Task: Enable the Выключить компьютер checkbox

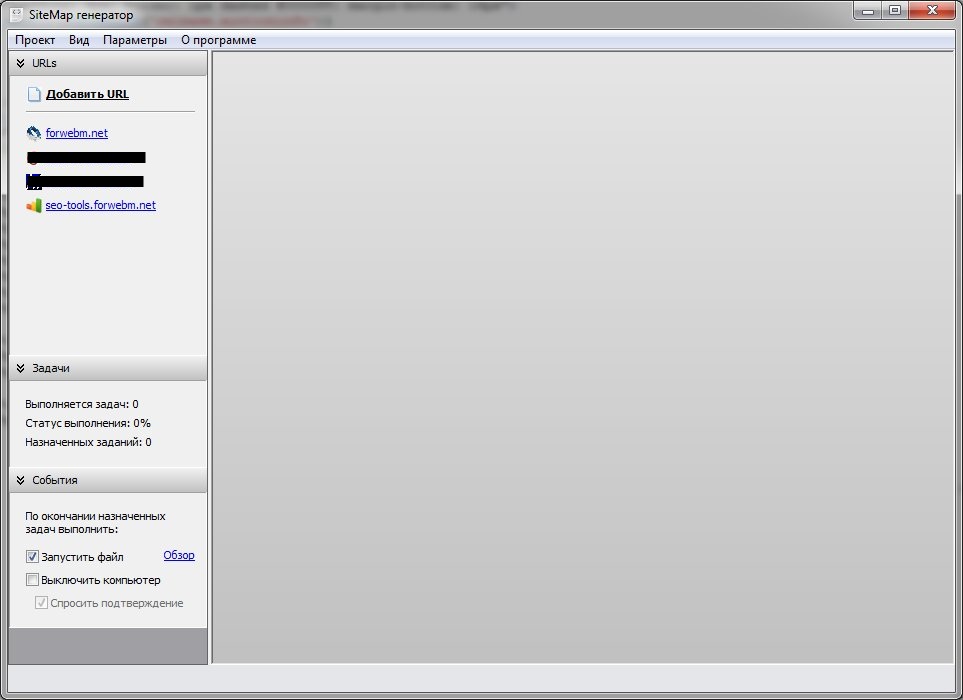Action: (x=32, y=580)
